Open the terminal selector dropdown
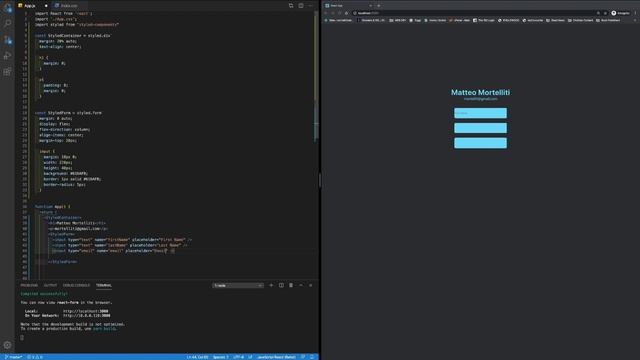Image resolution: width=640 pixels, height=360 pixels. coord(238,285)
